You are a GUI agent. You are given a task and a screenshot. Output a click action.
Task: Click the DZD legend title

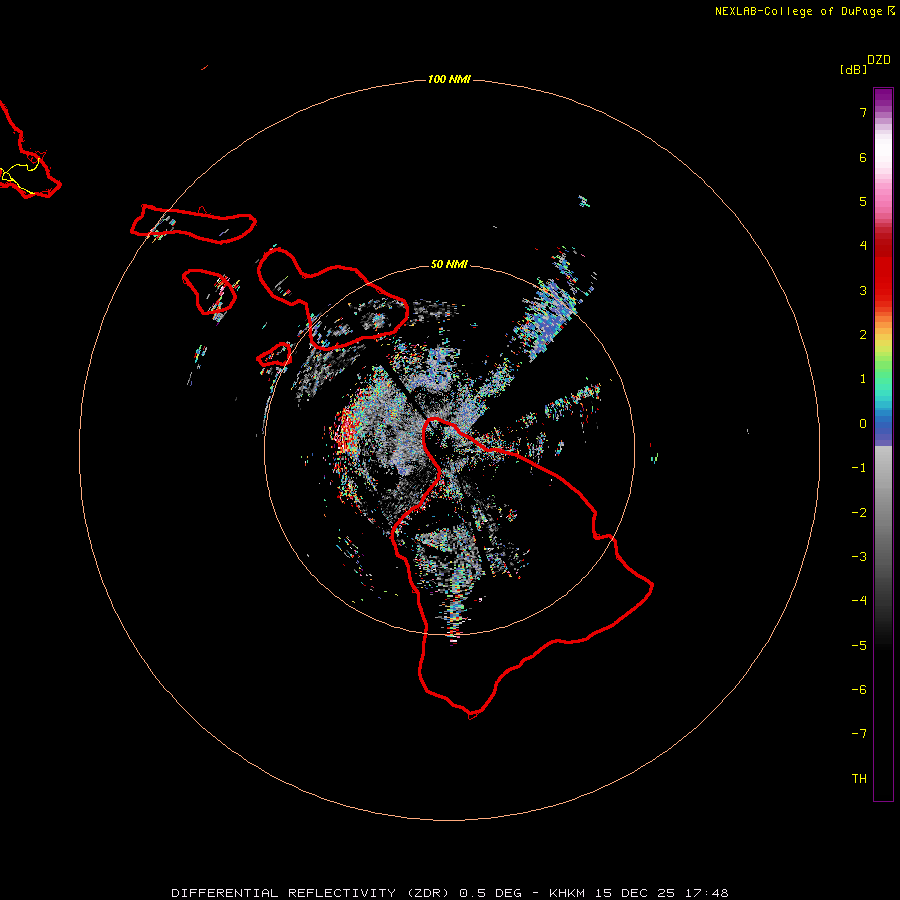879,60
